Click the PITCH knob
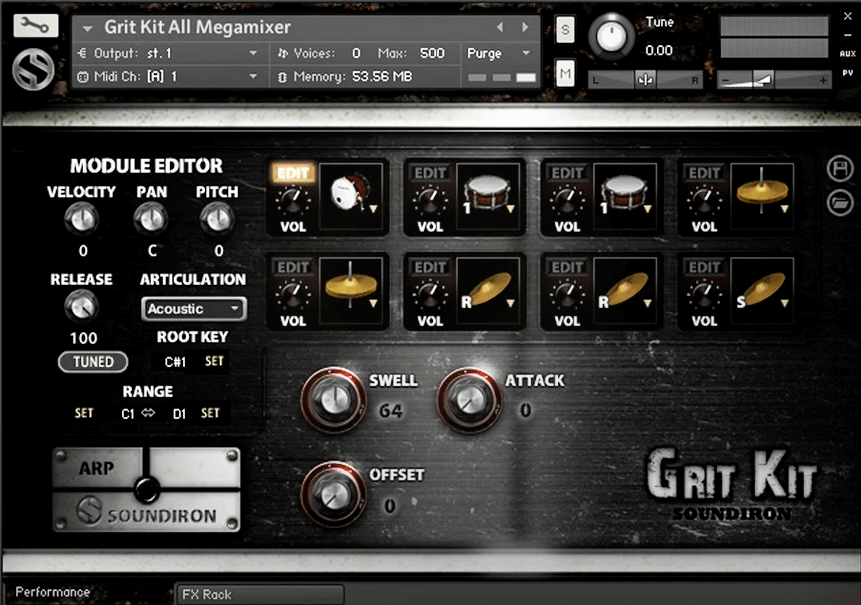The height and width of the screenshot is (605, 861). coord(217,220)
